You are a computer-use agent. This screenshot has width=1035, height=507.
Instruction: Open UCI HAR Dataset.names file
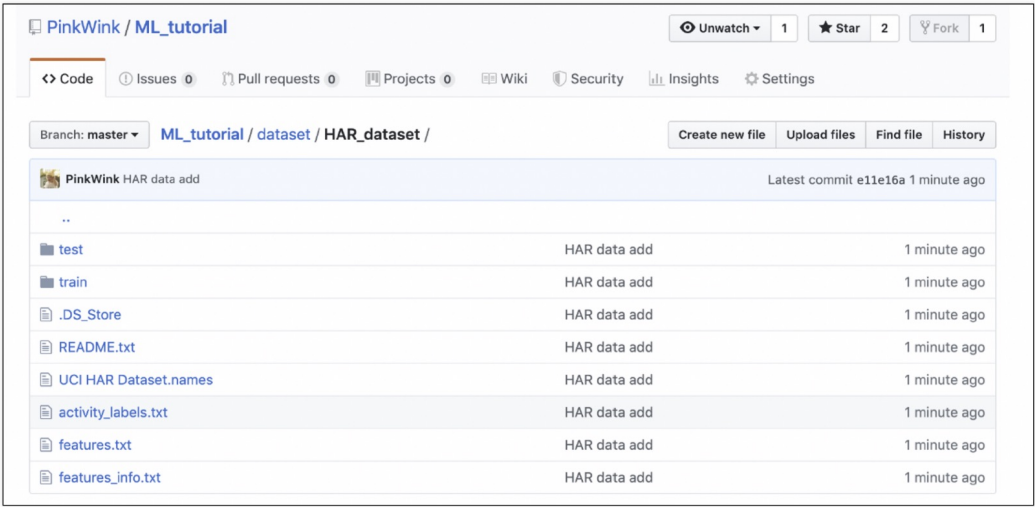[x=136, y=380]
